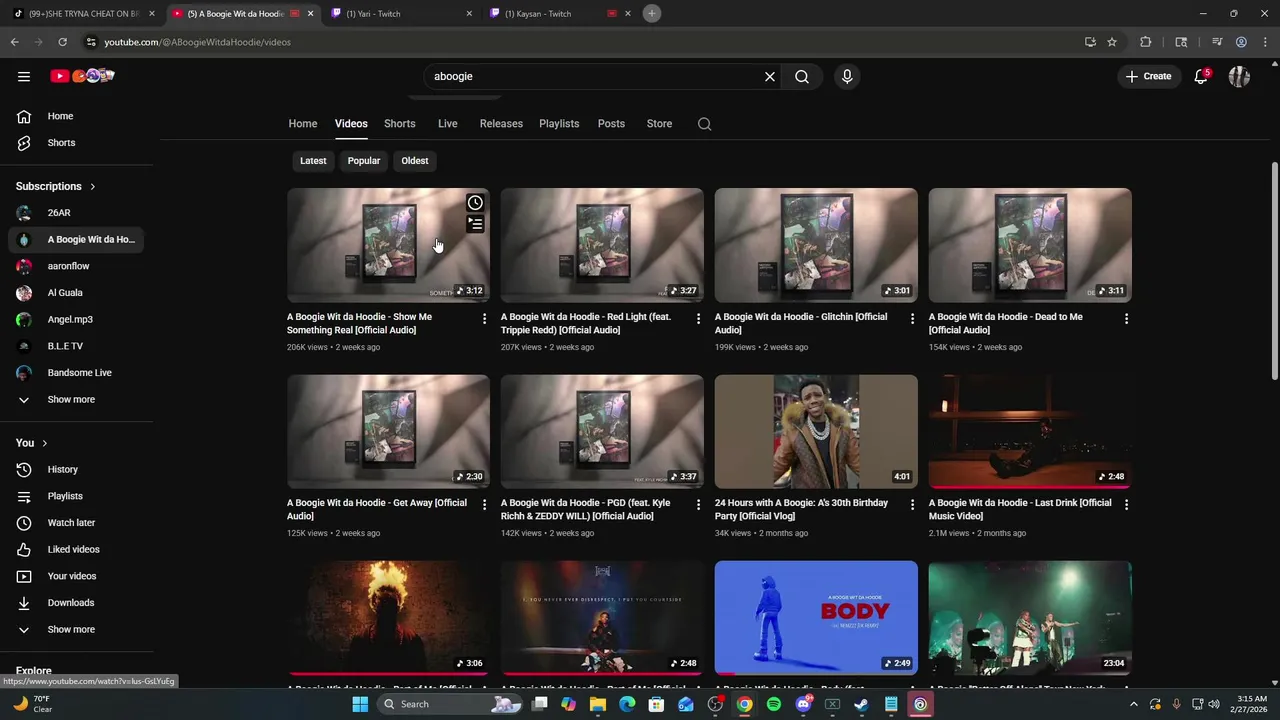Open Spotify from the taskbar
1280x720 pixels.
coord(774,704)
